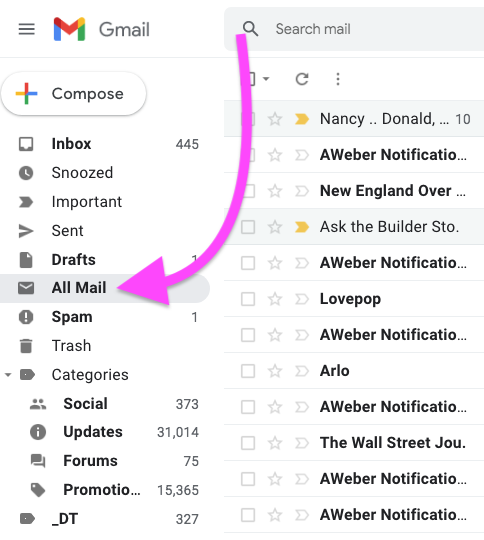Click the Updates info icon

pos(38,432)
